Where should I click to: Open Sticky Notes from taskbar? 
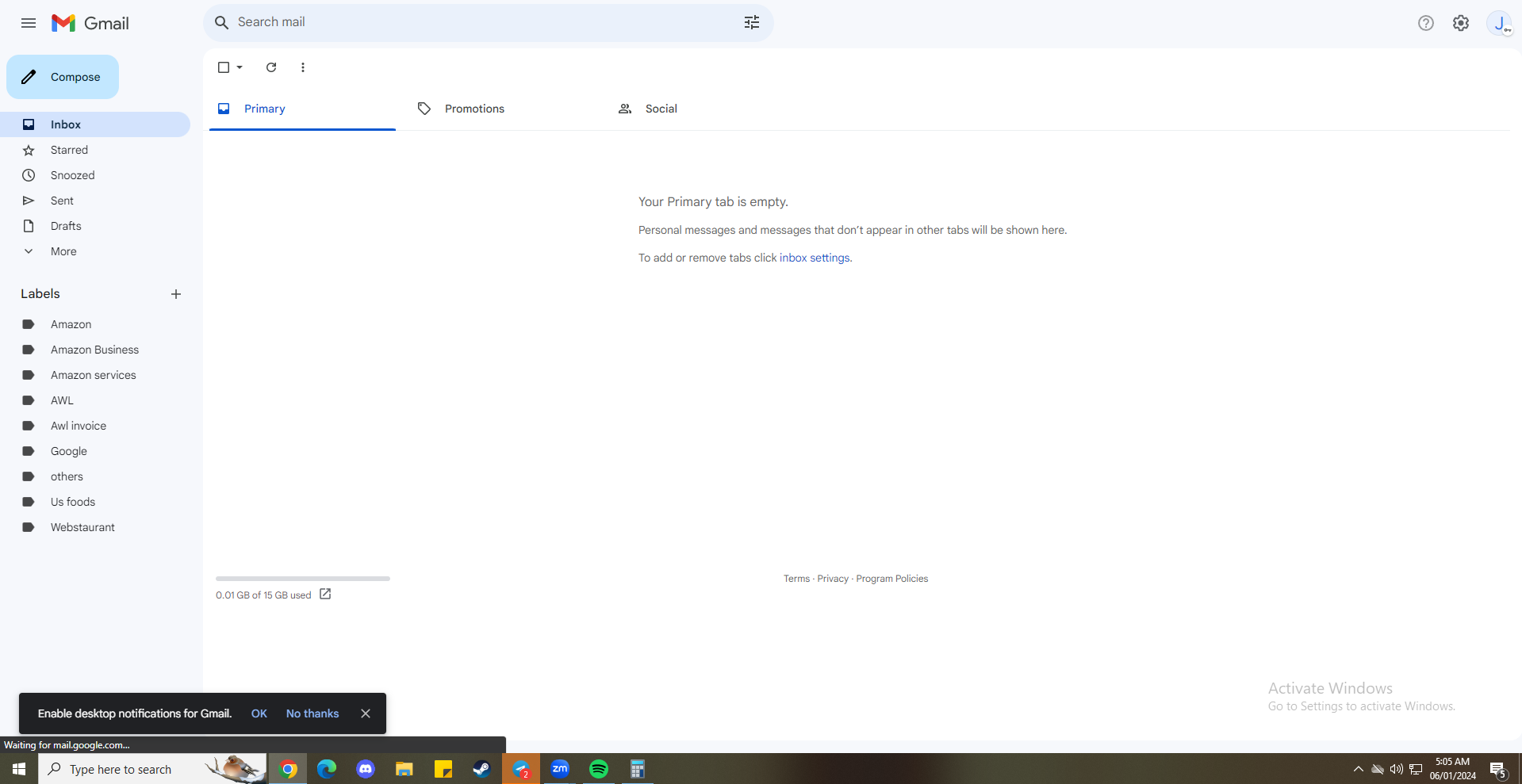point(443,769)
